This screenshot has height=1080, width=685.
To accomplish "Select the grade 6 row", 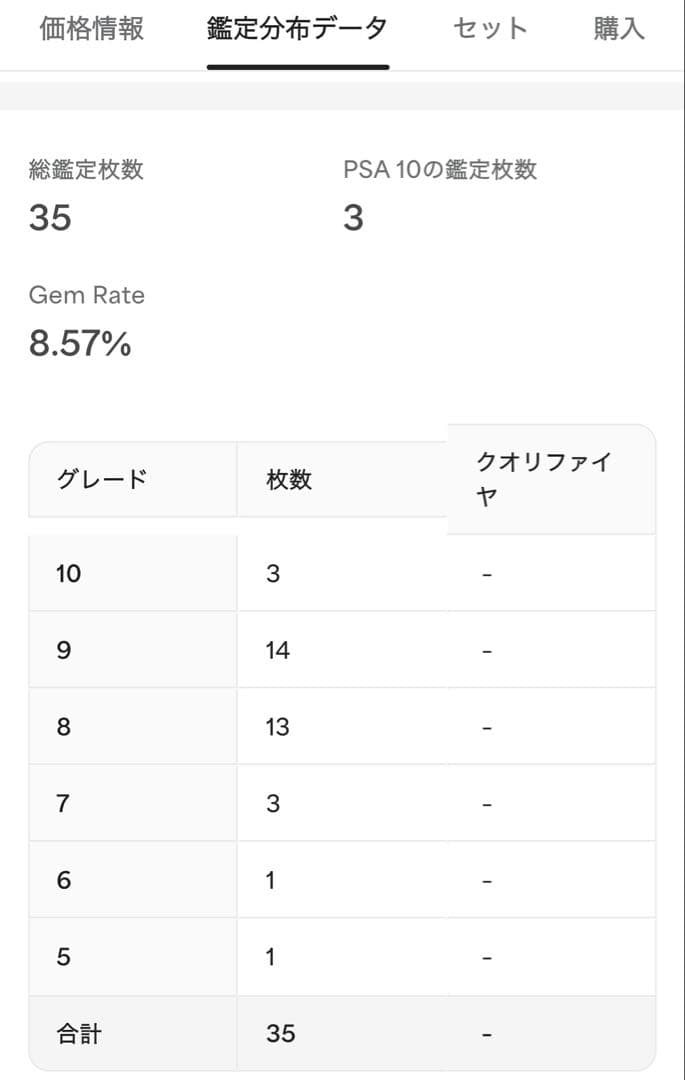I will (x=64, y=881).
